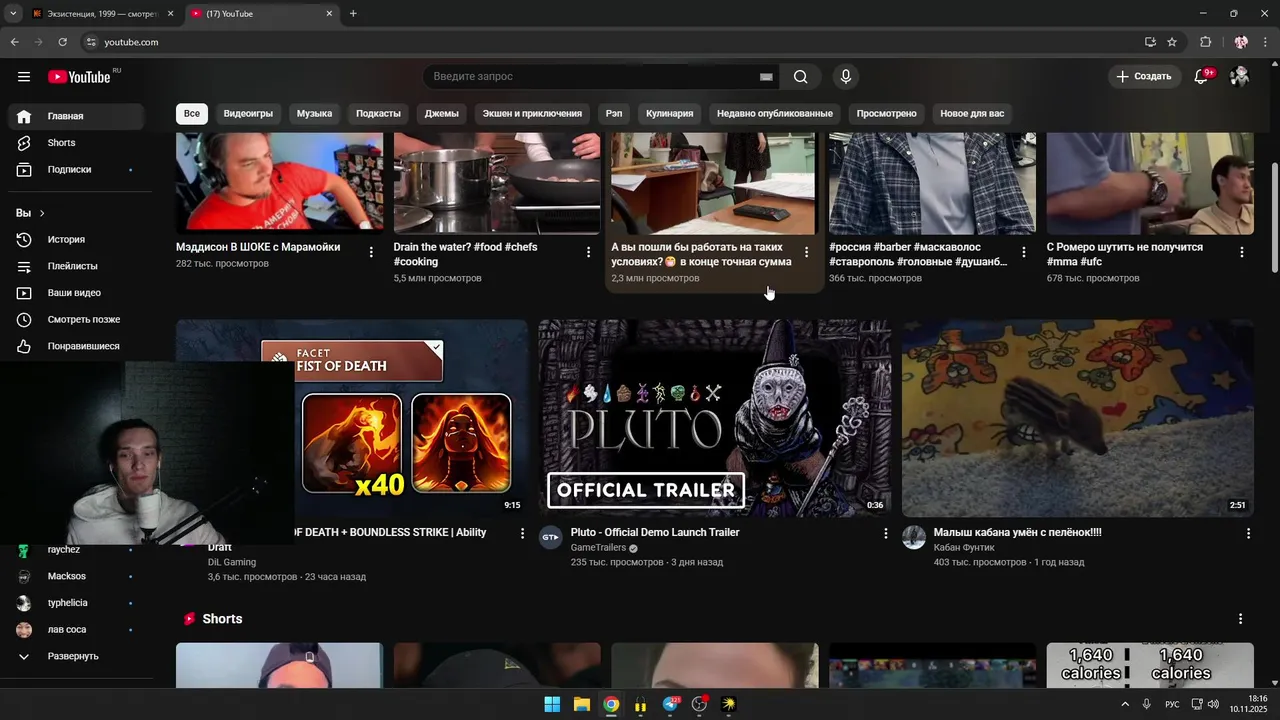Open File Explorer from the taskbar
The width and height of the screenshot is (1280, 720).
click(x=581, y=704)
